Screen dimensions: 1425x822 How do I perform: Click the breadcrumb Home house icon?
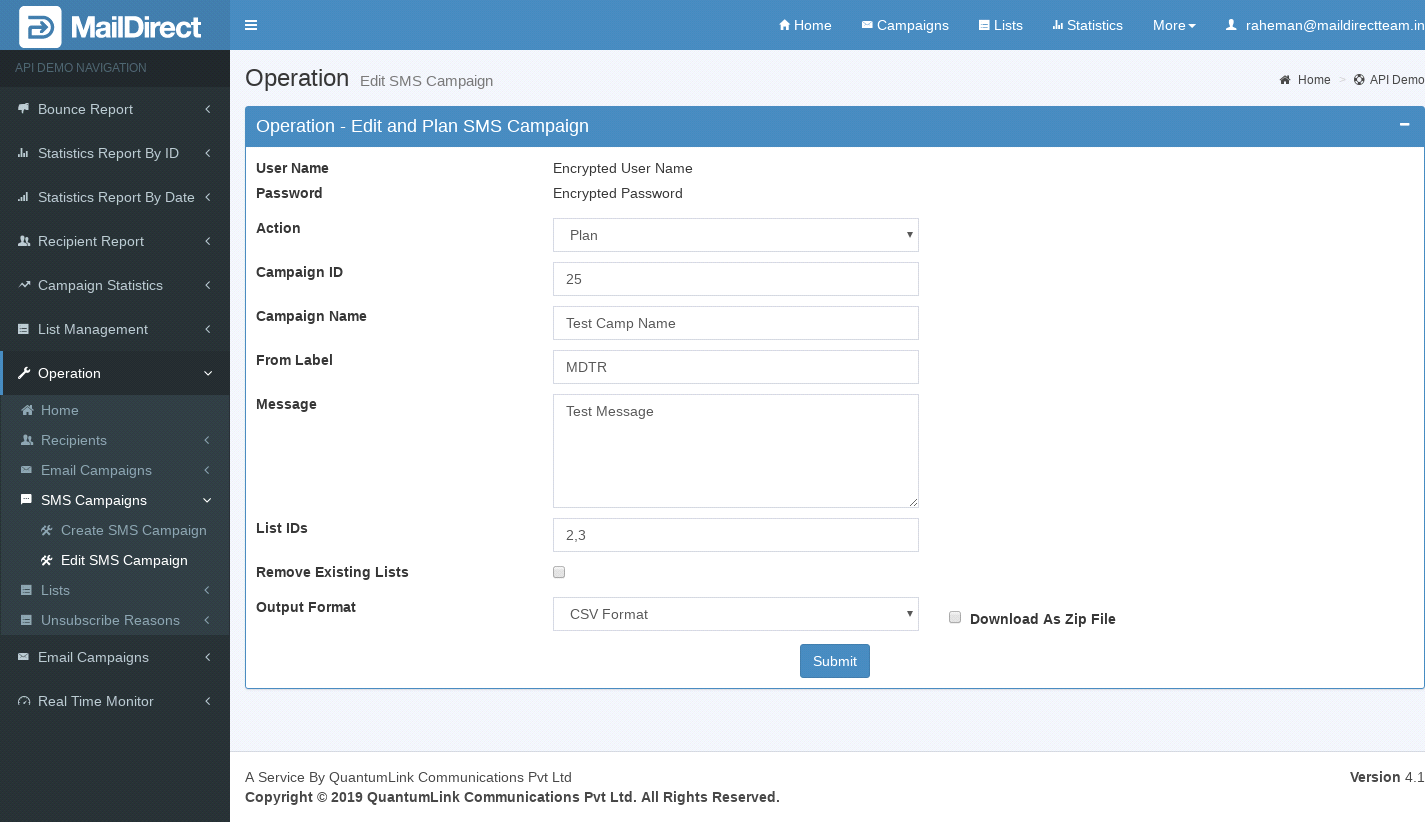pyautogui.click(x=1285, y=80)
